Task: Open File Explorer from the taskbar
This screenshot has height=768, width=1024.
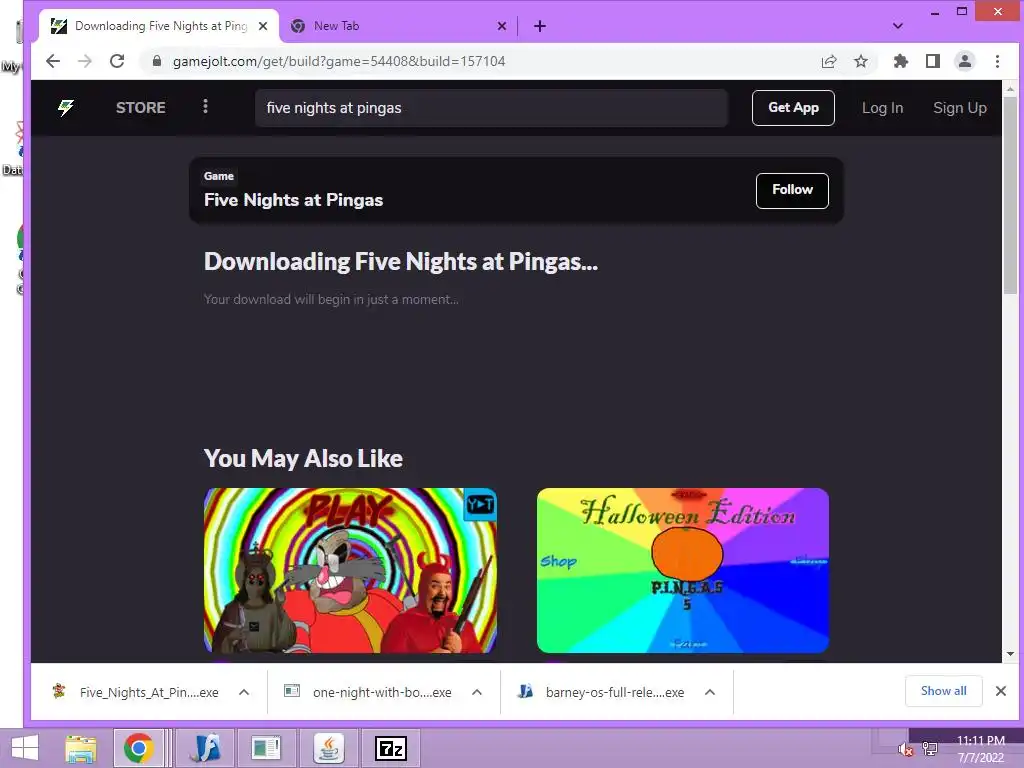Action: 81,748
